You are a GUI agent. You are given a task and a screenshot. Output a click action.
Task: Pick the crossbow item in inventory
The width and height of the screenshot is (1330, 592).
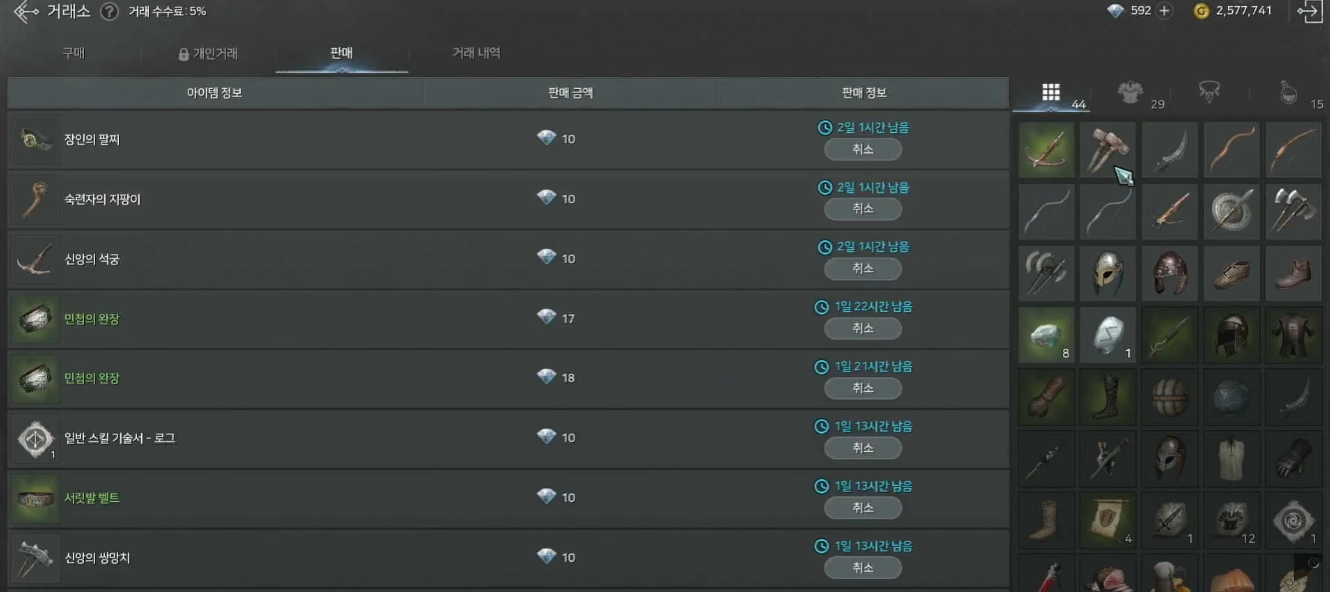1047,150
